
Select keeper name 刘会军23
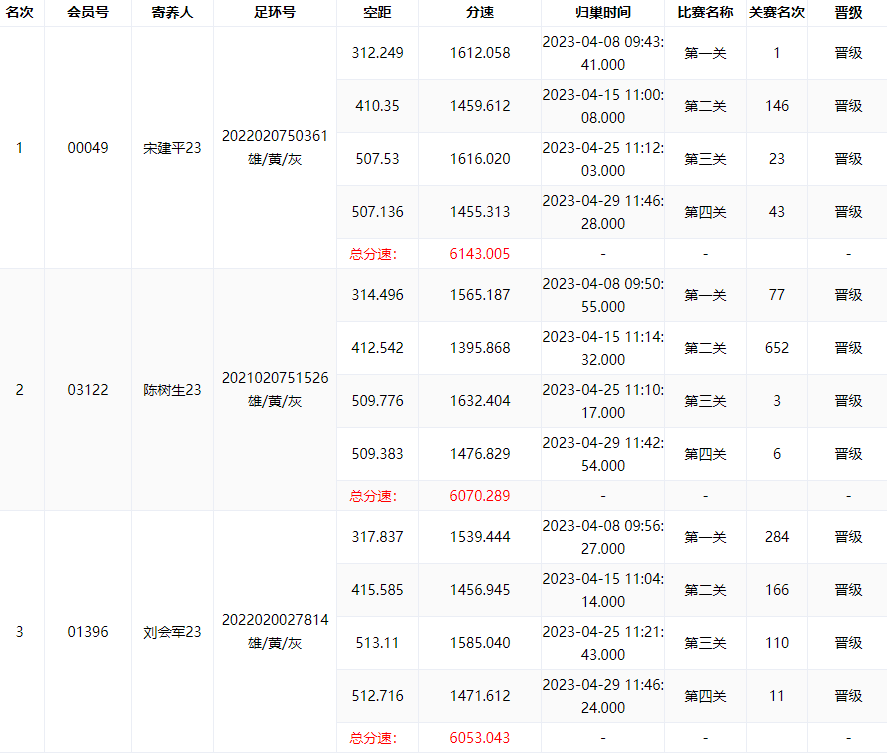coord(172,632)
